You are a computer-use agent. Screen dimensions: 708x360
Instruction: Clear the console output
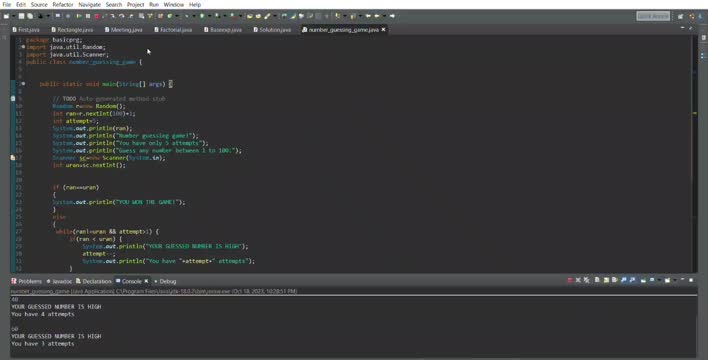(597, 281)
